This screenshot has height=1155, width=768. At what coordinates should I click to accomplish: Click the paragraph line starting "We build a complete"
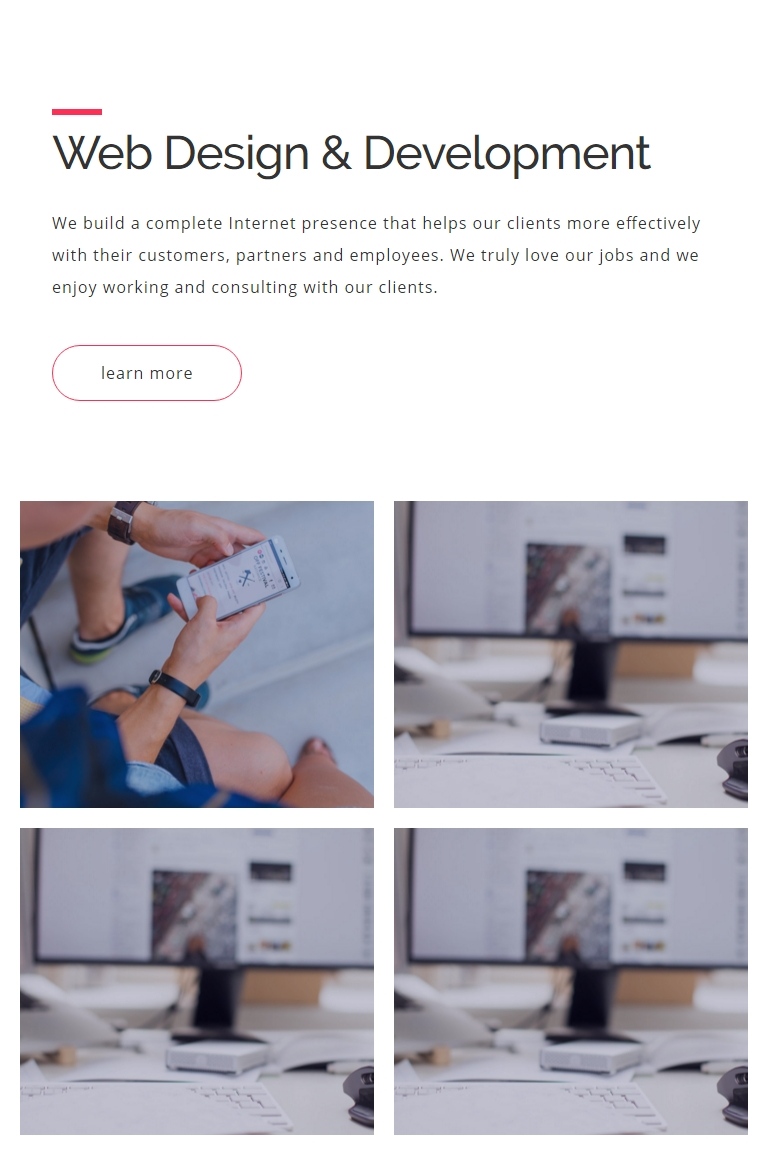tap(376, 223)
